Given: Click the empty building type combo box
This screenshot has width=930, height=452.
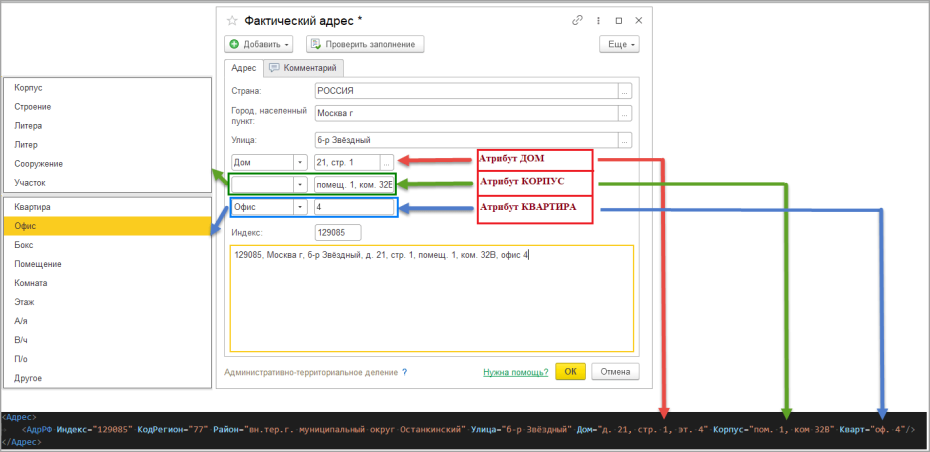Looking at the screenshot, I should (263, 184).
